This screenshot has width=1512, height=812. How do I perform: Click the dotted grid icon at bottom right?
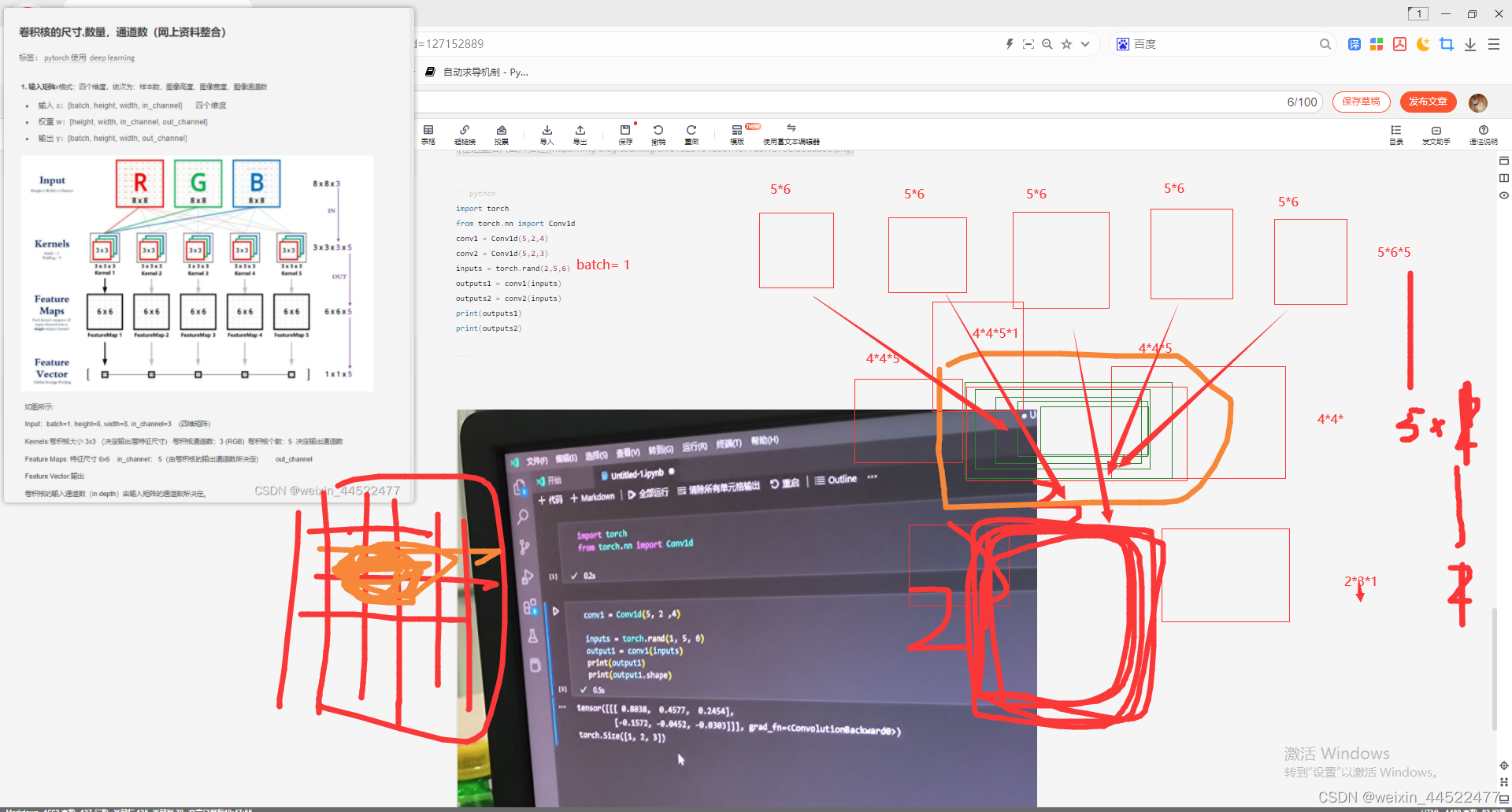pos(1504,782)
